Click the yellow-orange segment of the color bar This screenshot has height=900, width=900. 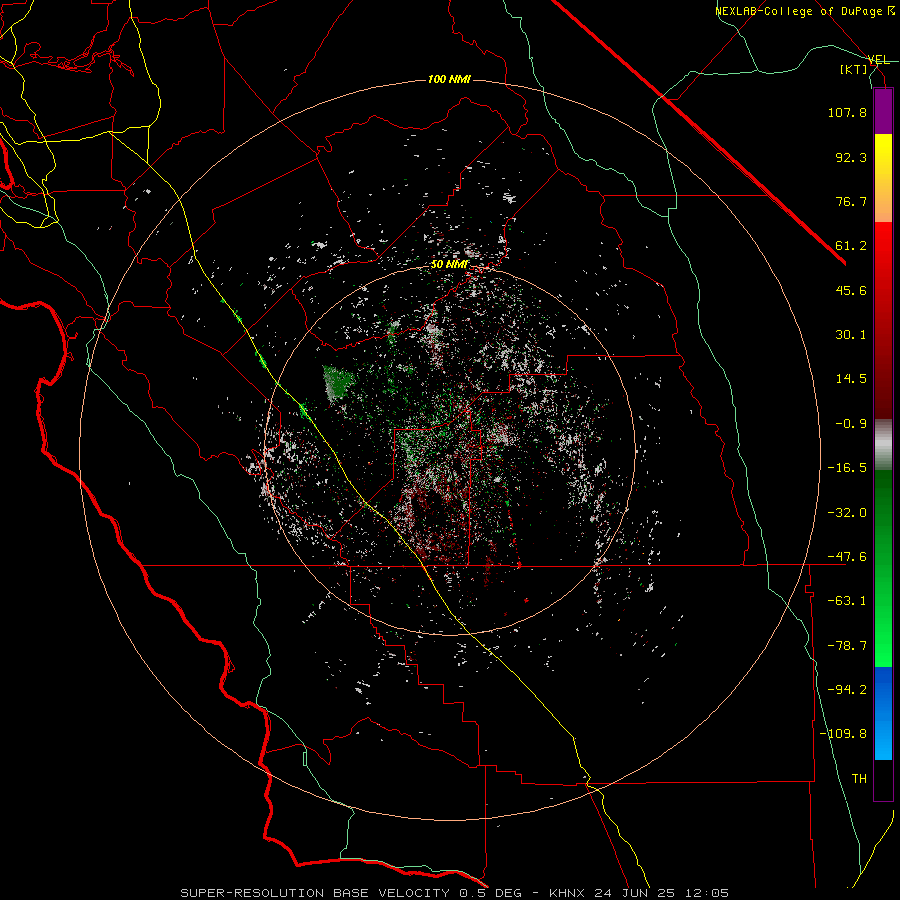click(883, 178)
